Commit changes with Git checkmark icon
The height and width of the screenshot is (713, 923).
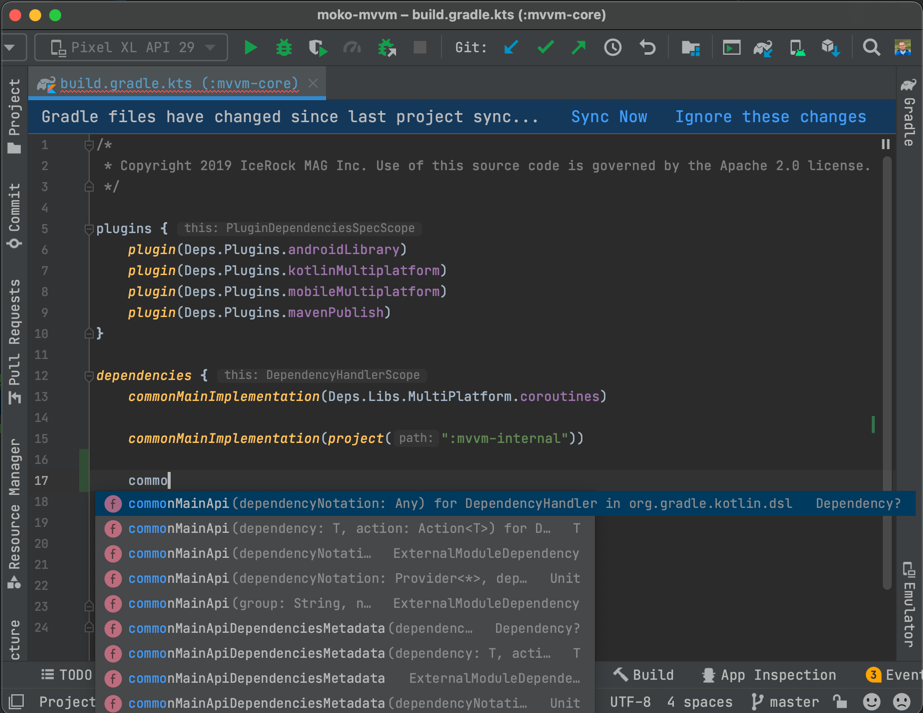point(545,47)
